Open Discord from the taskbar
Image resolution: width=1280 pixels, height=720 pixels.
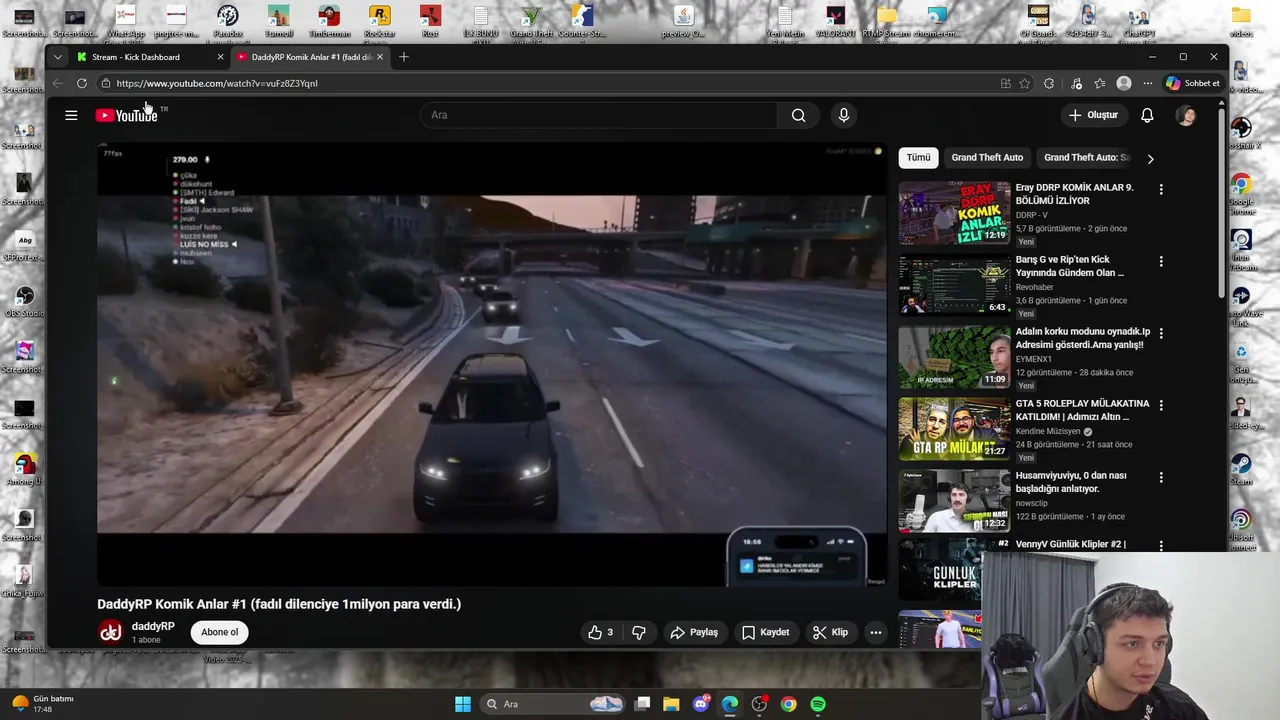(701, 704)
